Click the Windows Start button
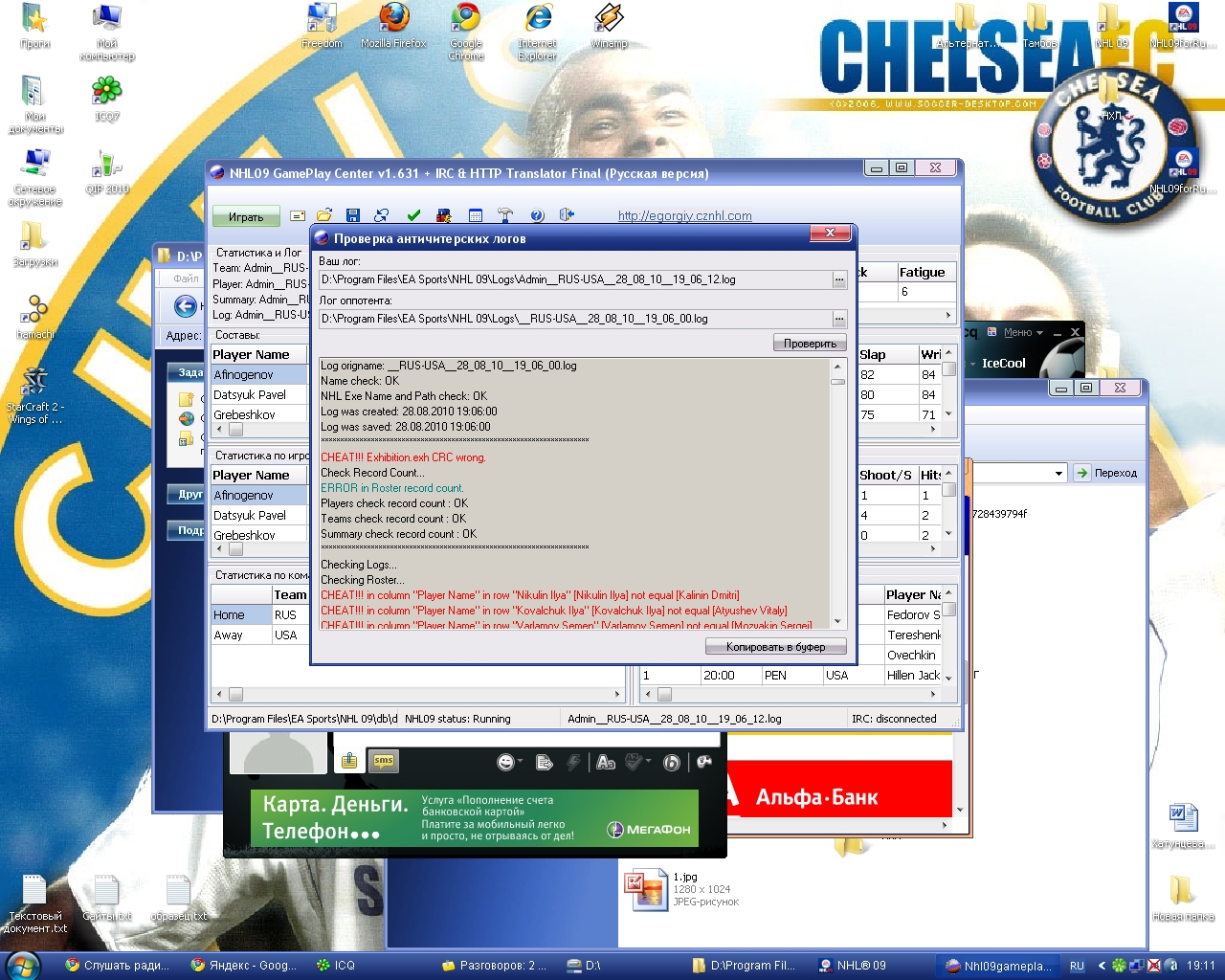 pyautogui.click(x=22, y=966)
